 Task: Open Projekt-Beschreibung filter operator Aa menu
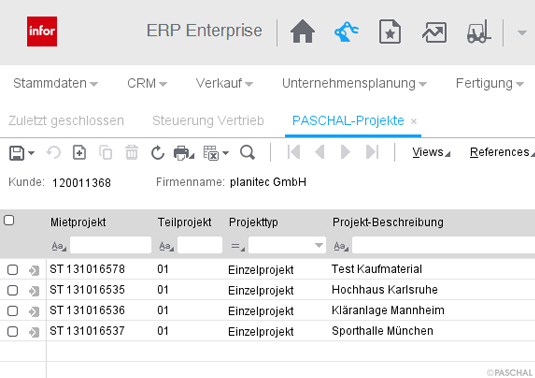click(341, 246)
